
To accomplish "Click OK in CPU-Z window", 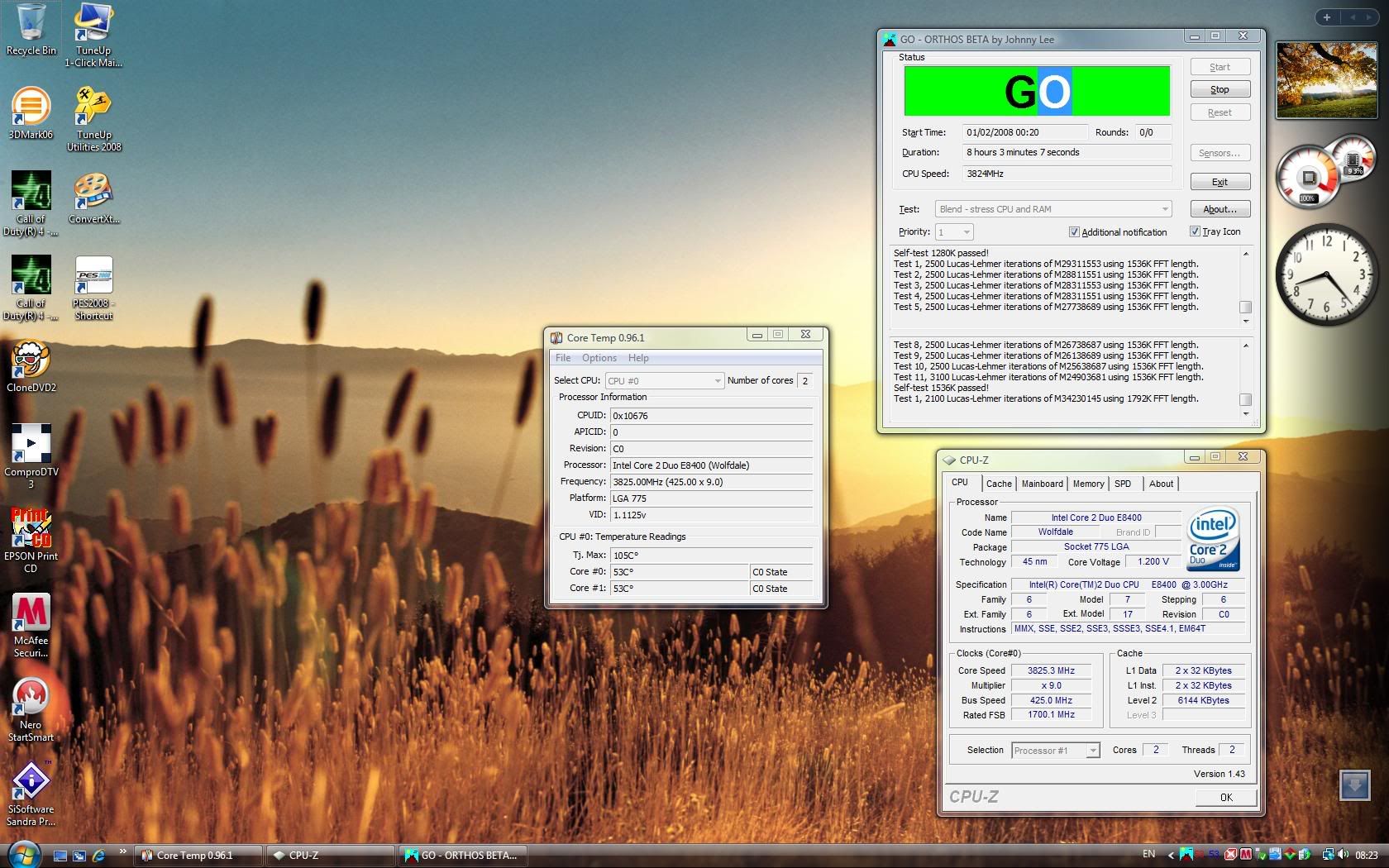I will tap(1226, 798).
